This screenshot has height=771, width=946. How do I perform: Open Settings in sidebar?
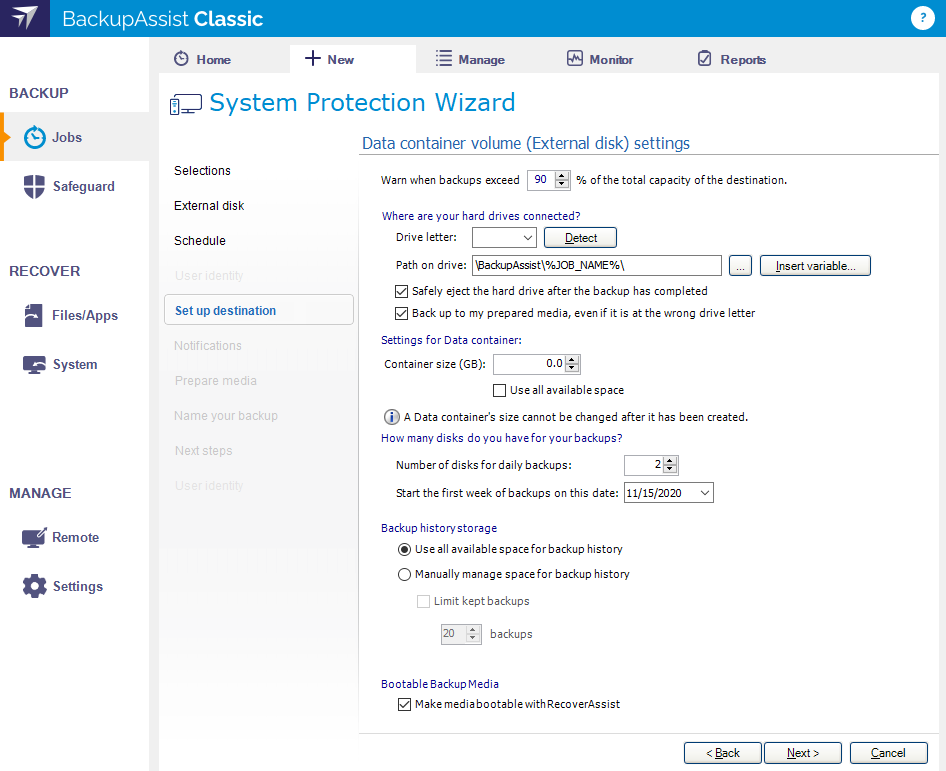click(75, 586)
